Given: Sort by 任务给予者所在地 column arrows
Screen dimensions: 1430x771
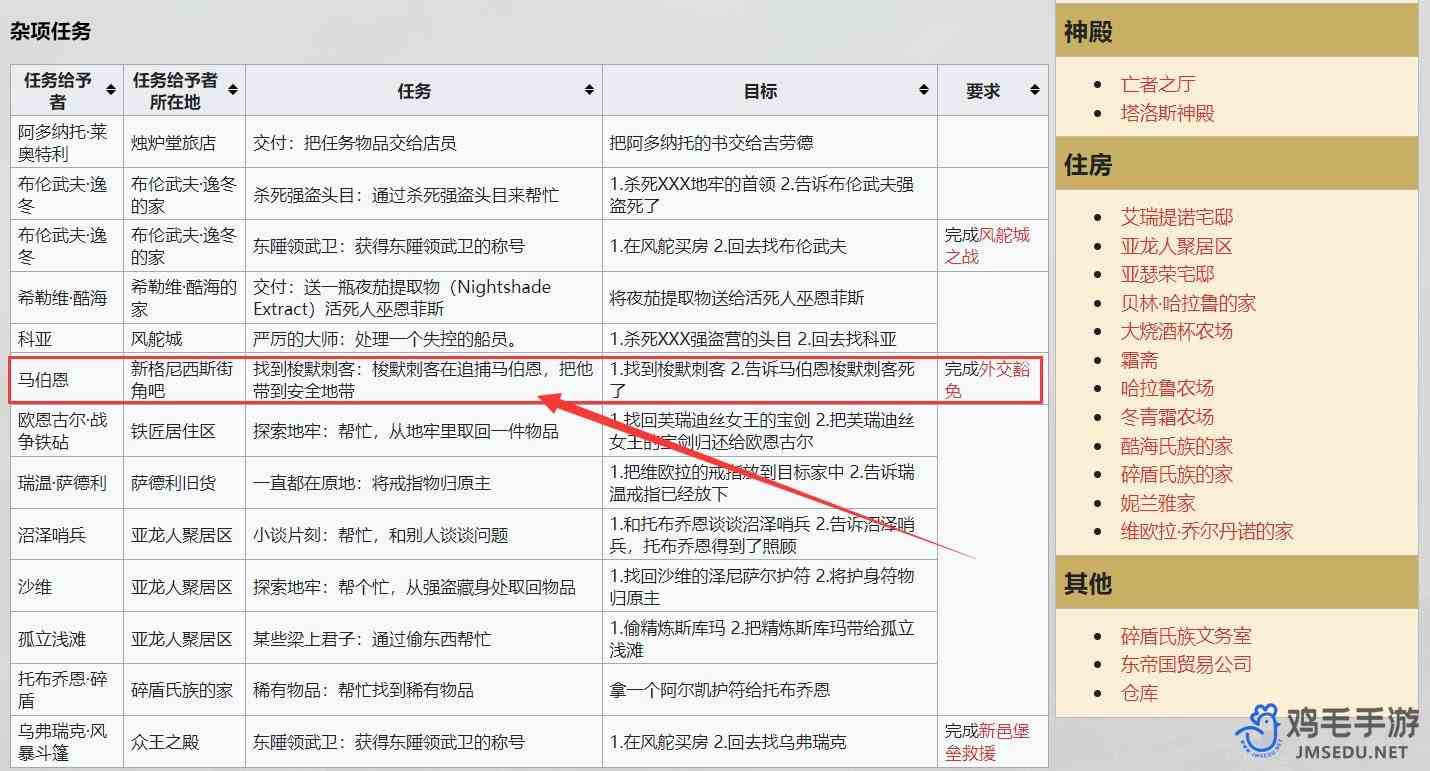Looking at the screenshot, I should pos(232,91).
